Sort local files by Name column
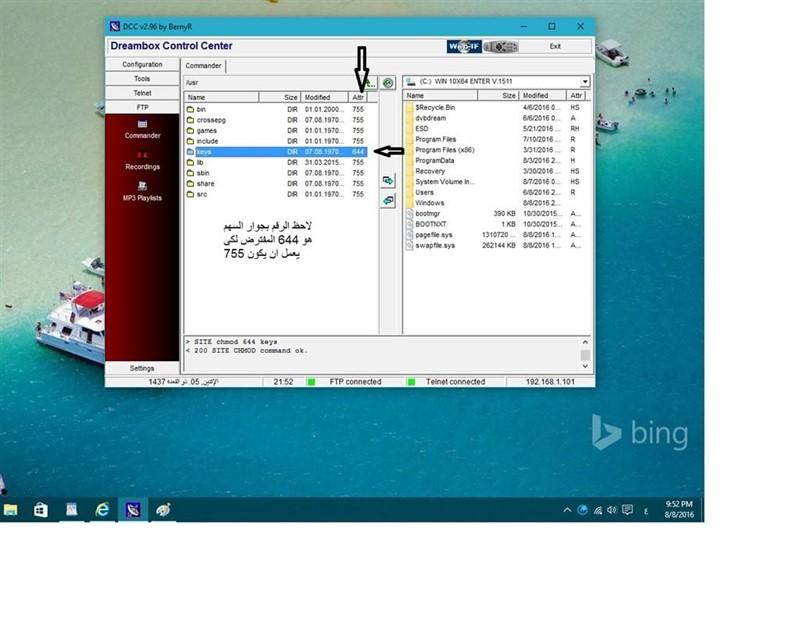Image resolution: width=800 pixels, height=639 pixels. [441, 95]
